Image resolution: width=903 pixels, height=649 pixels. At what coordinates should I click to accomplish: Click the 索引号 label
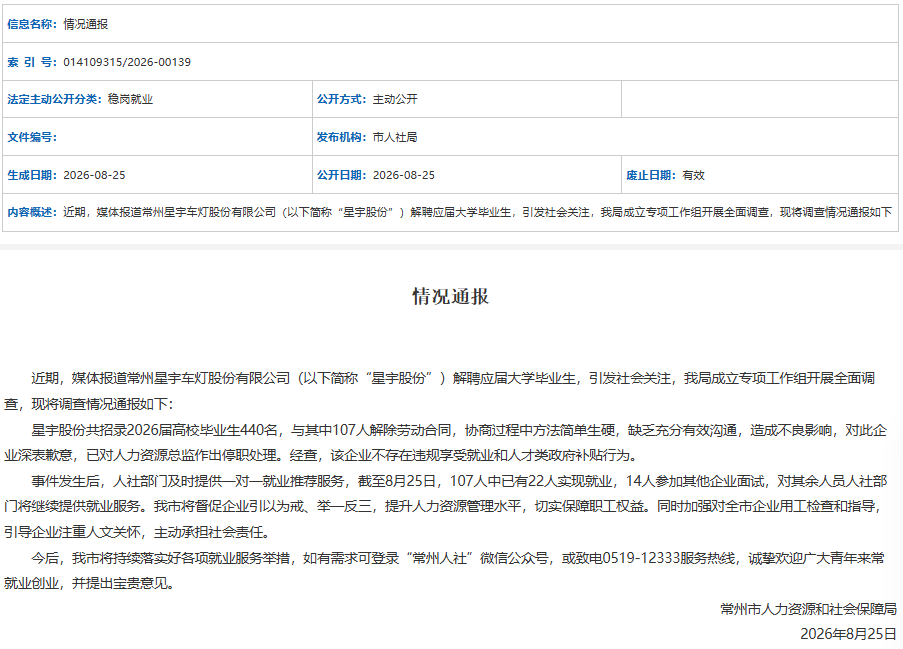[32, 62]
